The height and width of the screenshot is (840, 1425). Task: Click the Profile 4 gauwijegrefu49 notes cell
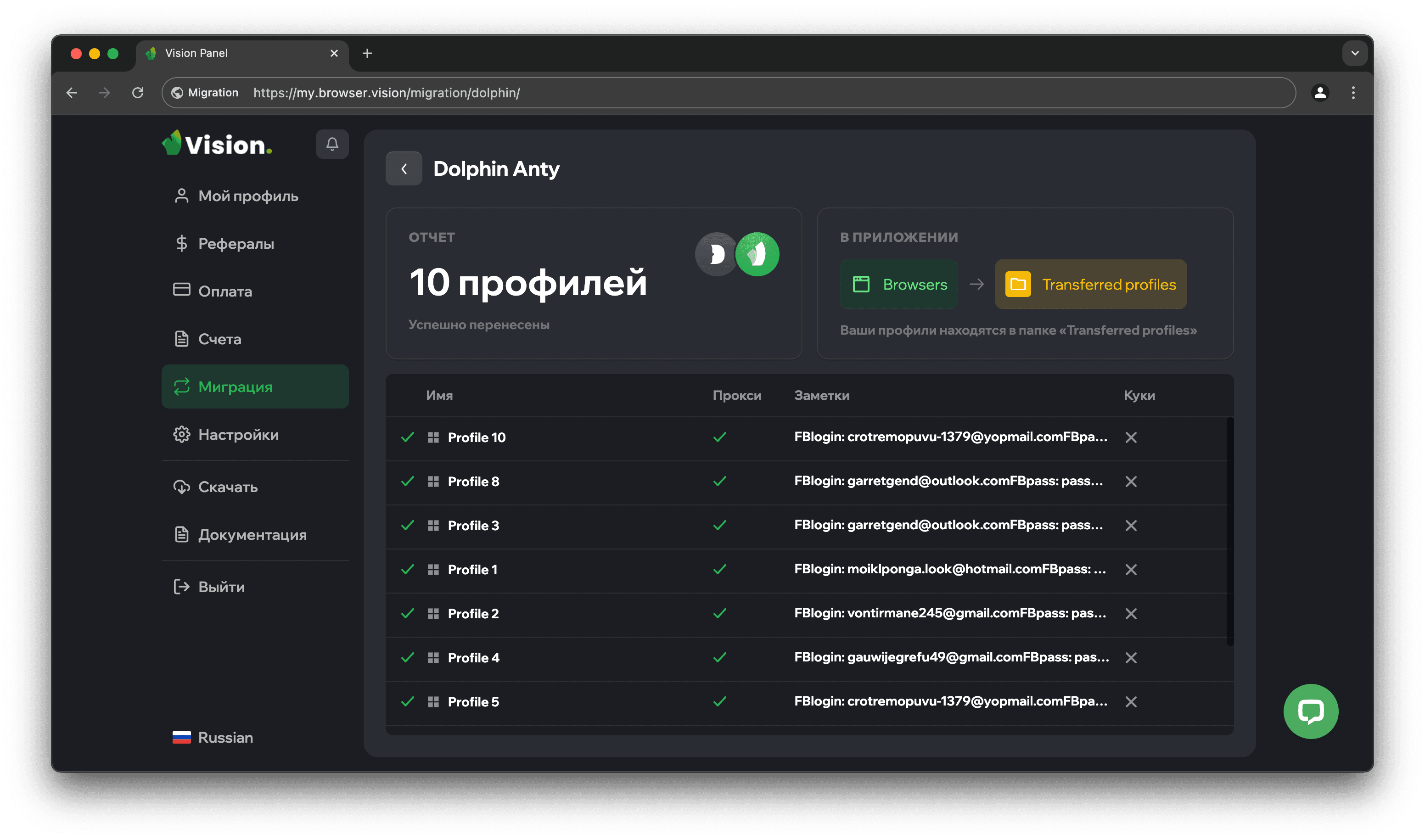click(x=951, y=657)
